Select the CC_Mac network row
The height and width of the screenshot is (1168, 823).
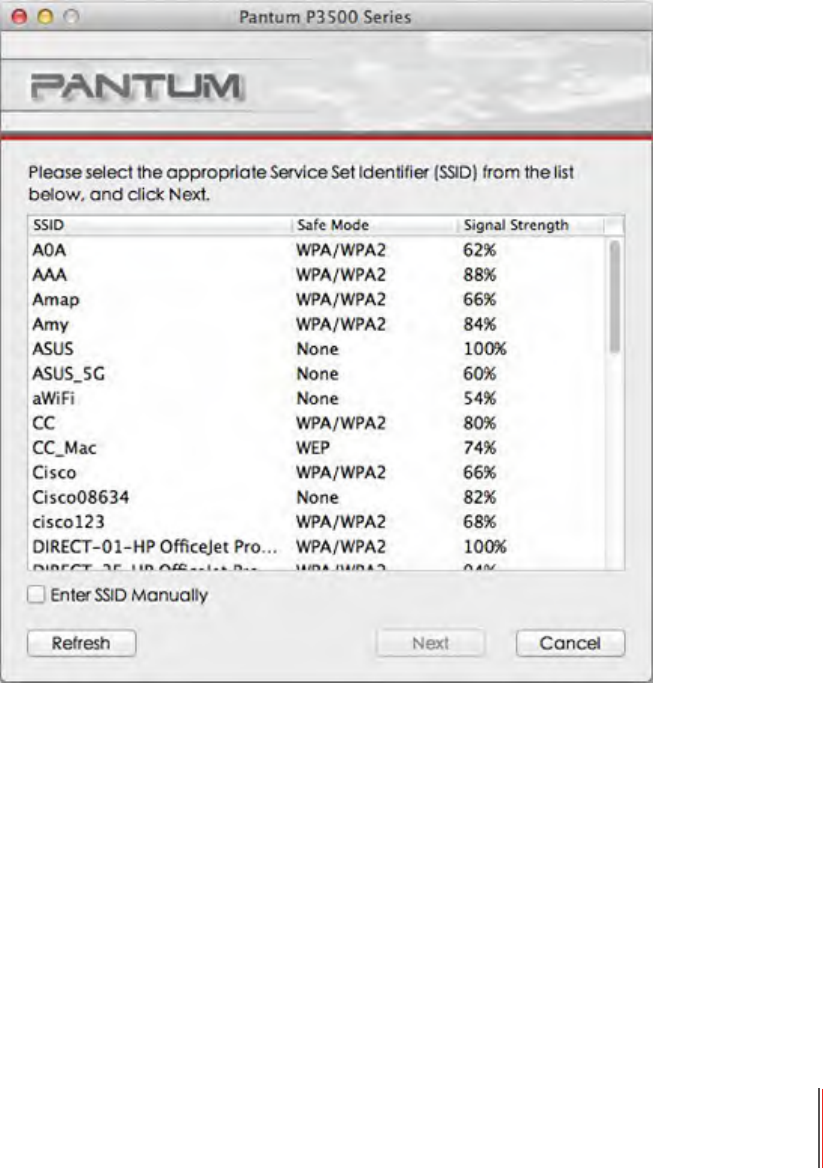pyautogui.click(x=317, y=447)
